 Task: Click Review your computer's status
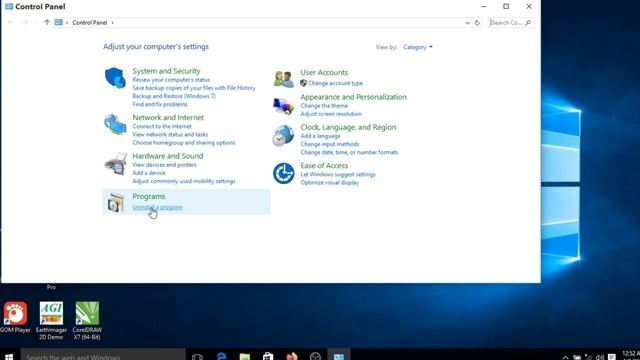tap(171, 80)
